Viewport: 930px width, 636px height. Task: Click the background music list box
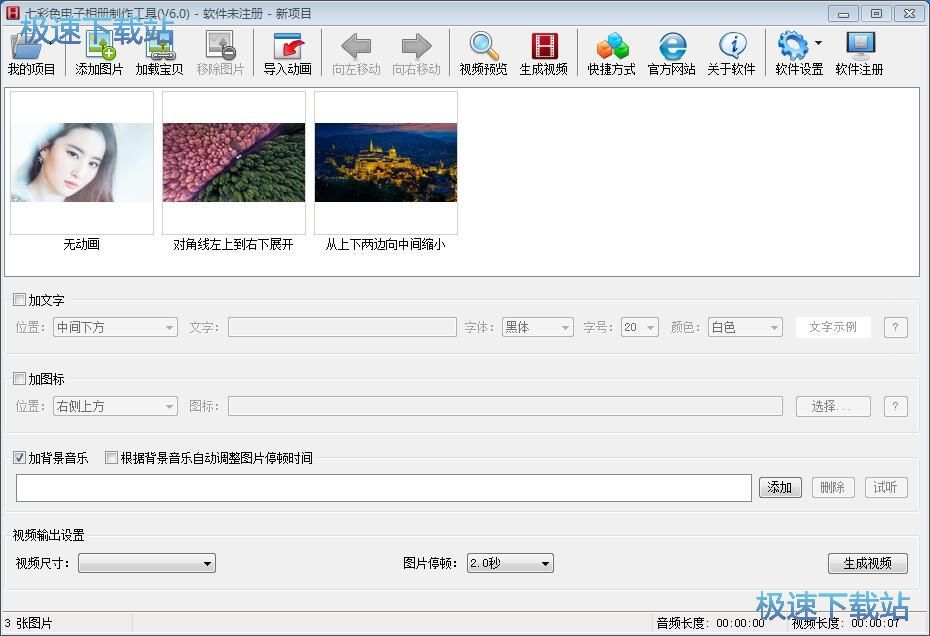[384, 488]
